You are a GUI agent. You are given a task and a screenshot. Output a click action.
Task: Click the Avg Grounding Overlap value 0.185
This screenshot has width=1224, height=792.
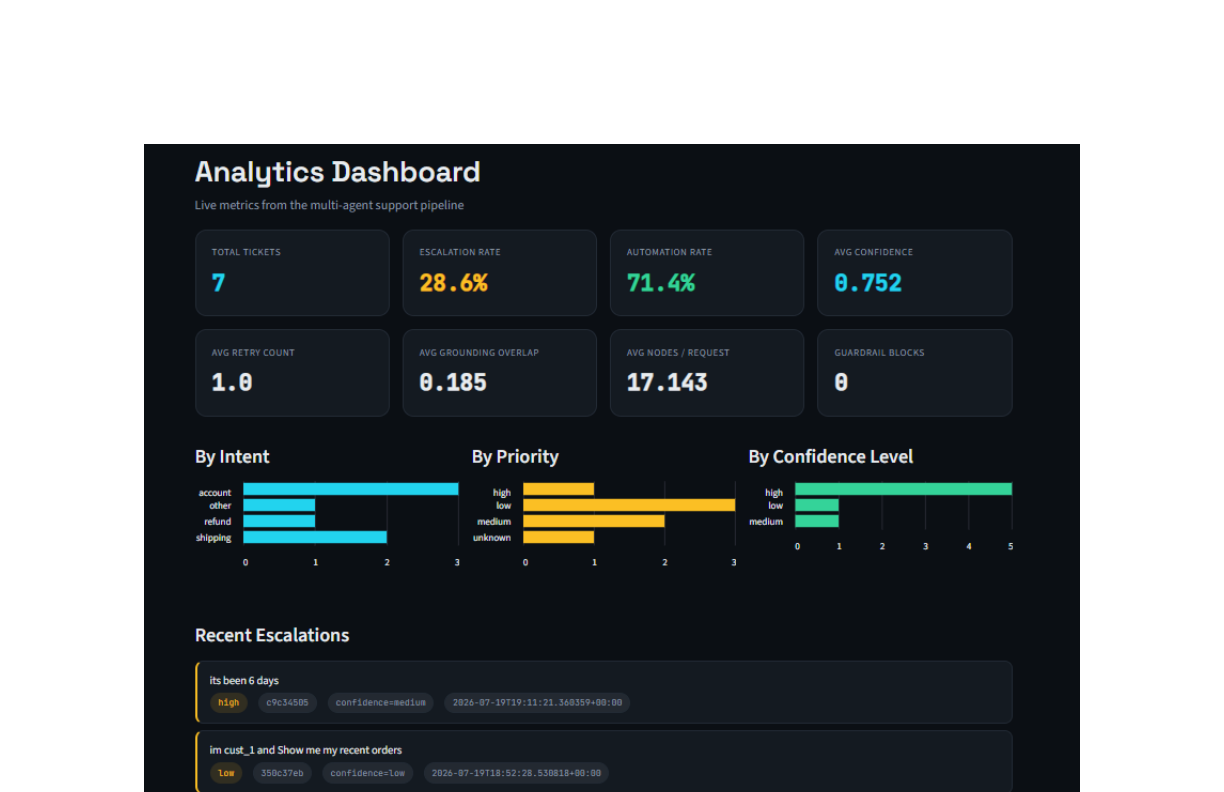click(x=453, y=382)
